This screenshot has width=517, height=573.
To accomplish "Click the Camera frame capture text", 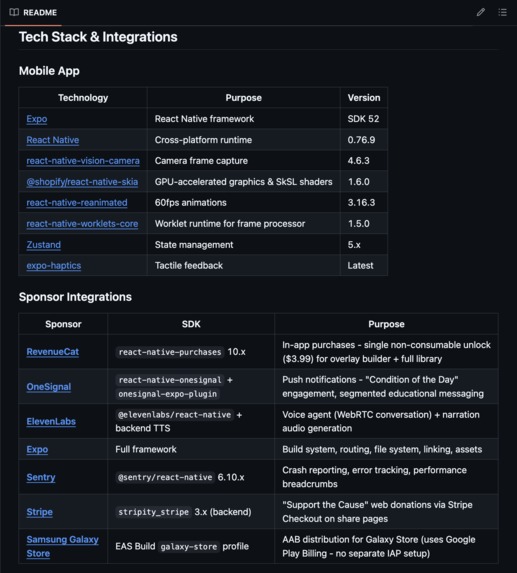I will (x=201, y=161).
